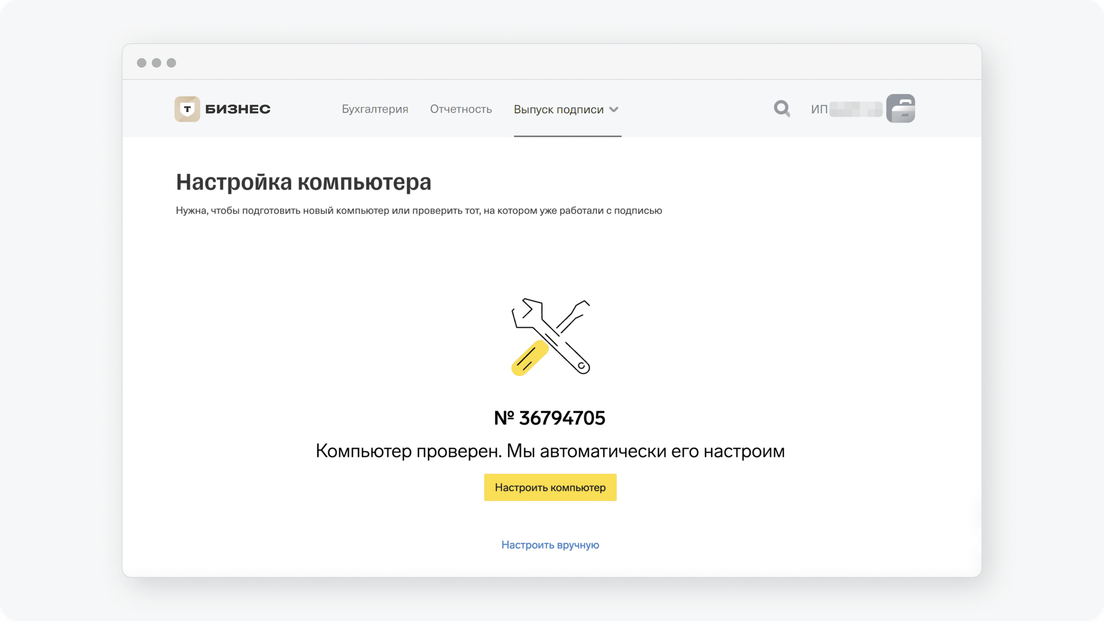Minimize the window with the middle dot

(x=157, y=63)
